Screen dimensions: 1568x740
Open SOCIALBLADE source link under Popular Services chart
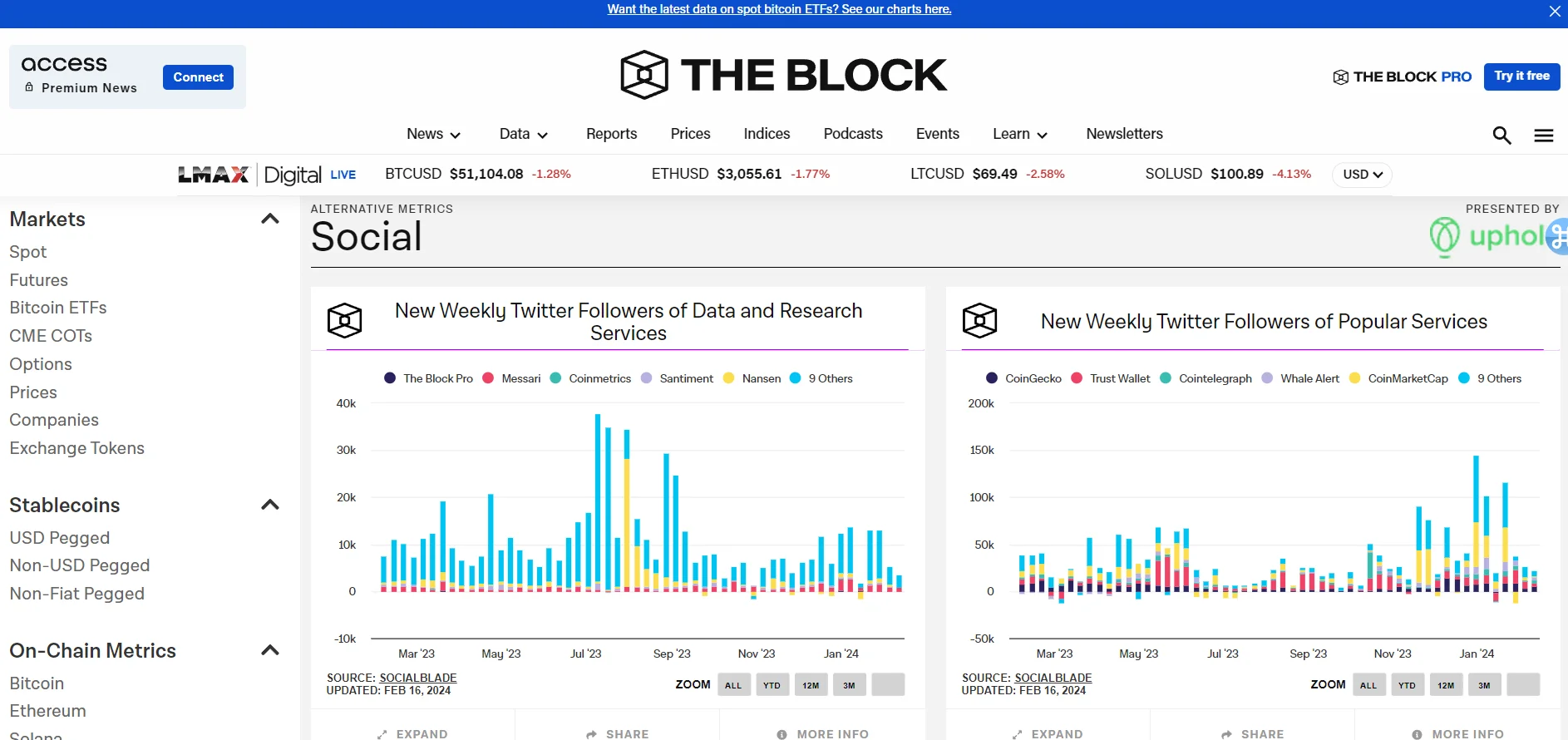coord(1053,678)
